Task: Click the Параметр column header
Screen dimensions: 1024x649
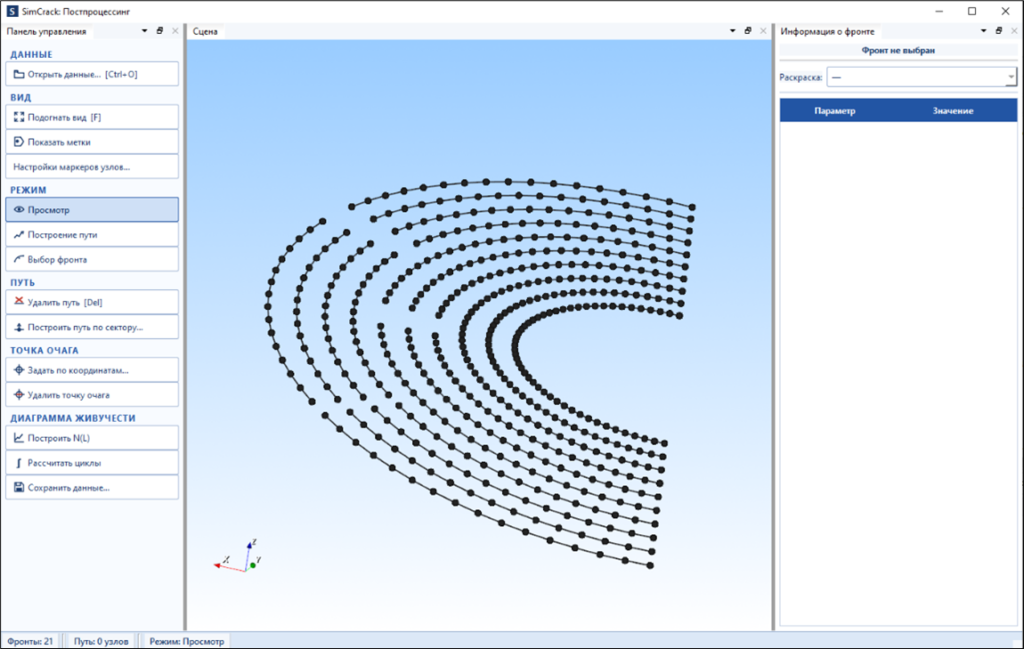Action: 834,110
